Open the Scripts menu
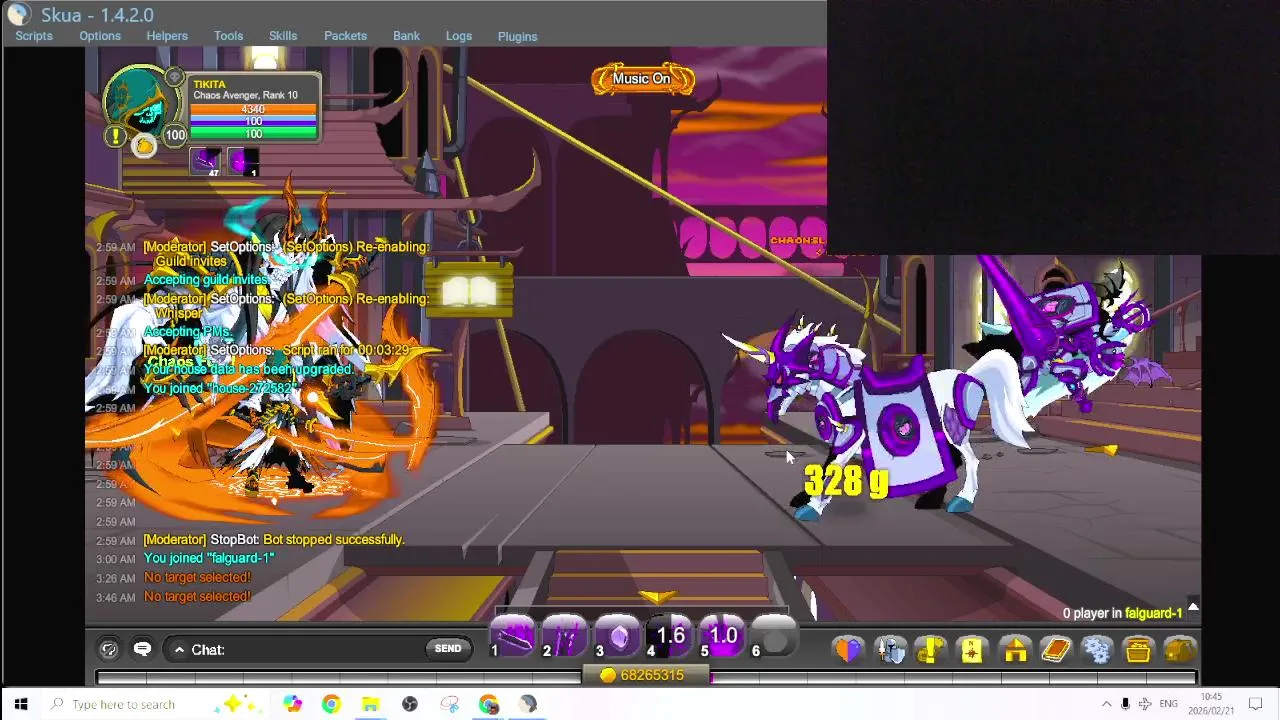Image resolution: width=1280 pixels, height=720 pixels. click(x=34, y=36)
